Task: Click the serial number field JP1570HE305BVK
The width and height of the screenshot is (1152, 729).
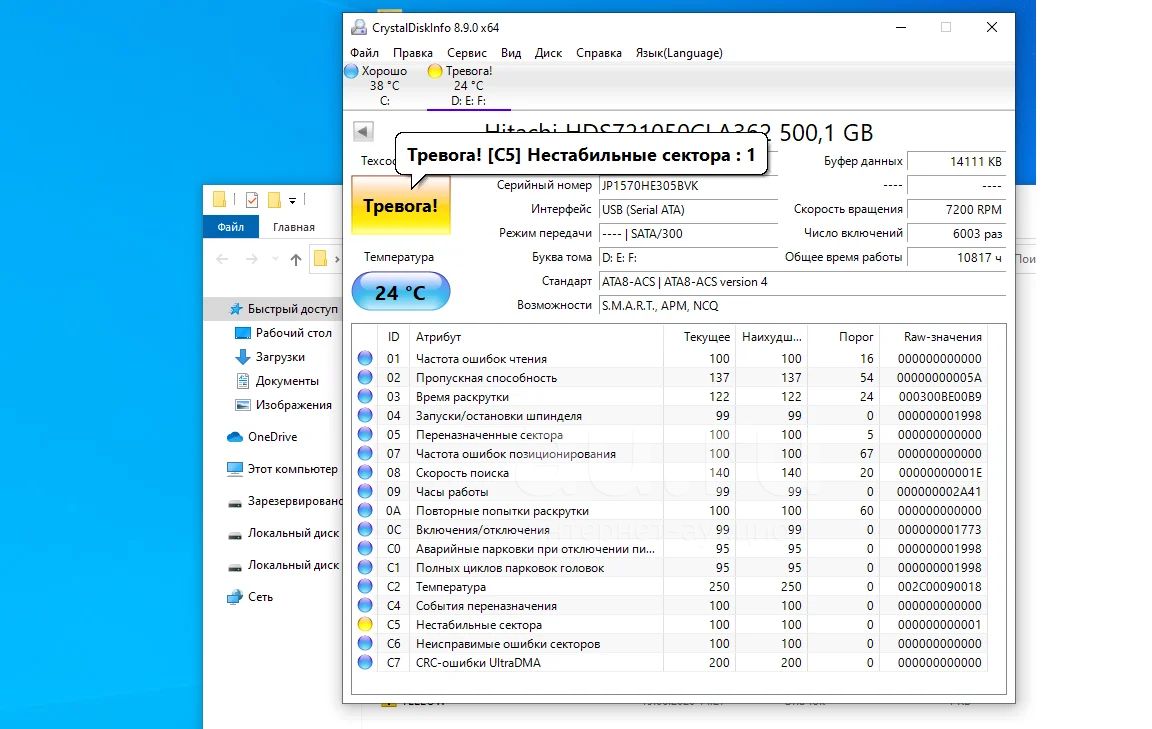Action: tap(688, 186)
